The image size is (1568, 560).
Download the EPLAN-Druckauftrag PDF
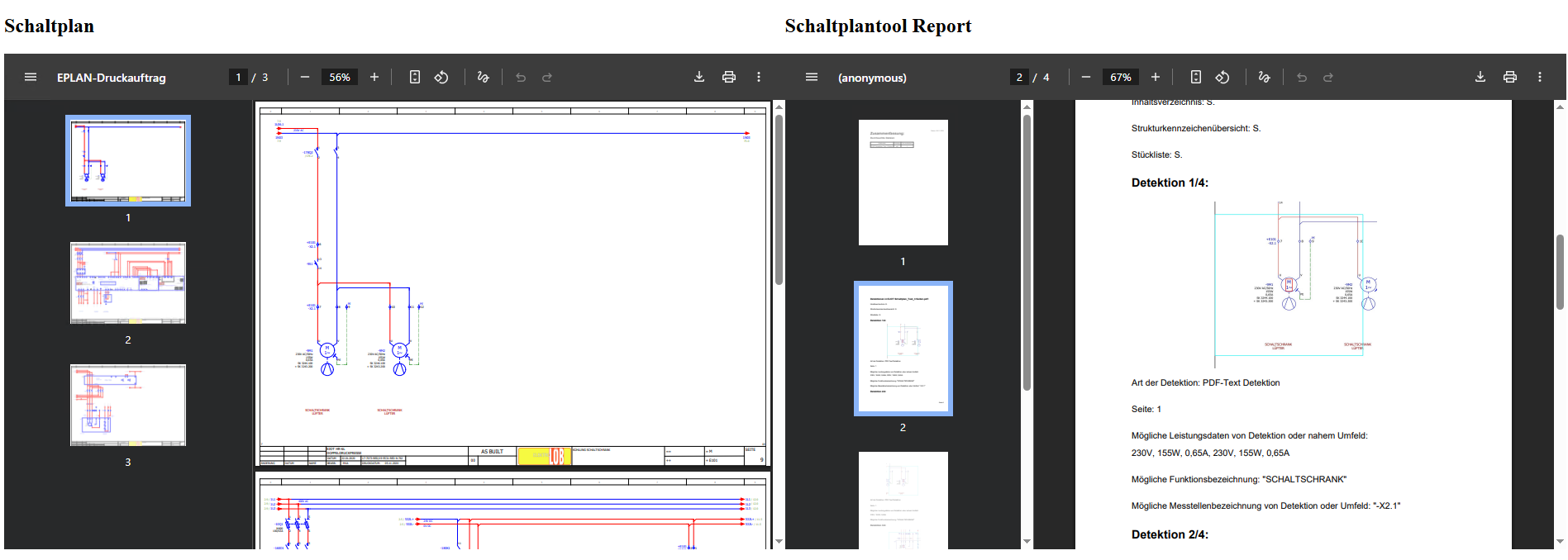[699, 77]
